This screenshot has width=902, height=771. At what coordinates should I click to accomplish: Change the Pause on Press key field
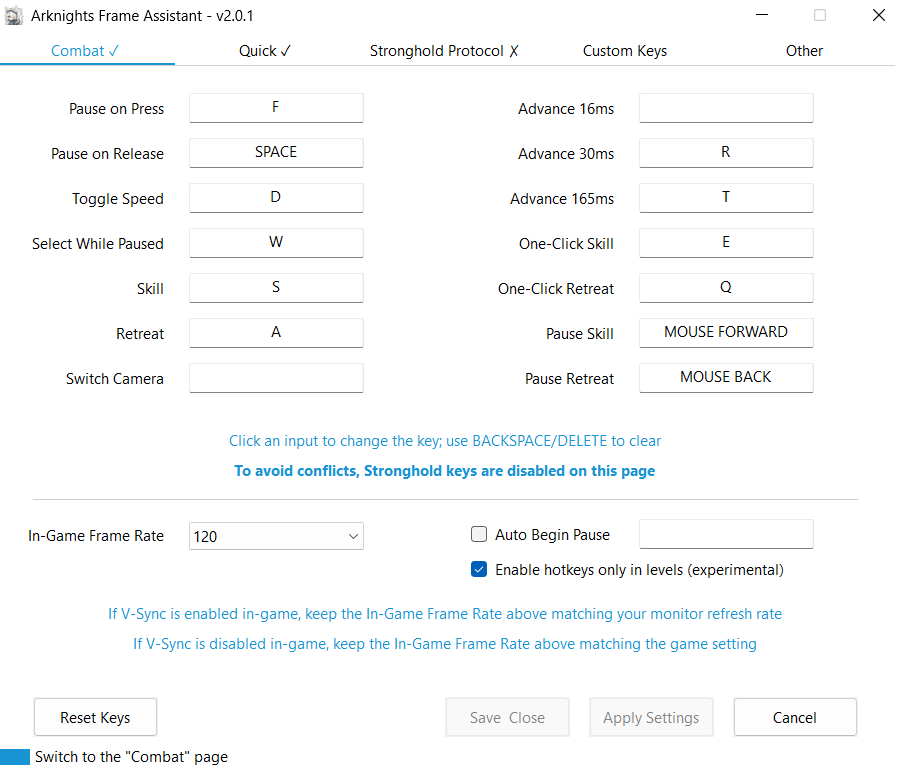pyautogui.click(x=276, y=108)
